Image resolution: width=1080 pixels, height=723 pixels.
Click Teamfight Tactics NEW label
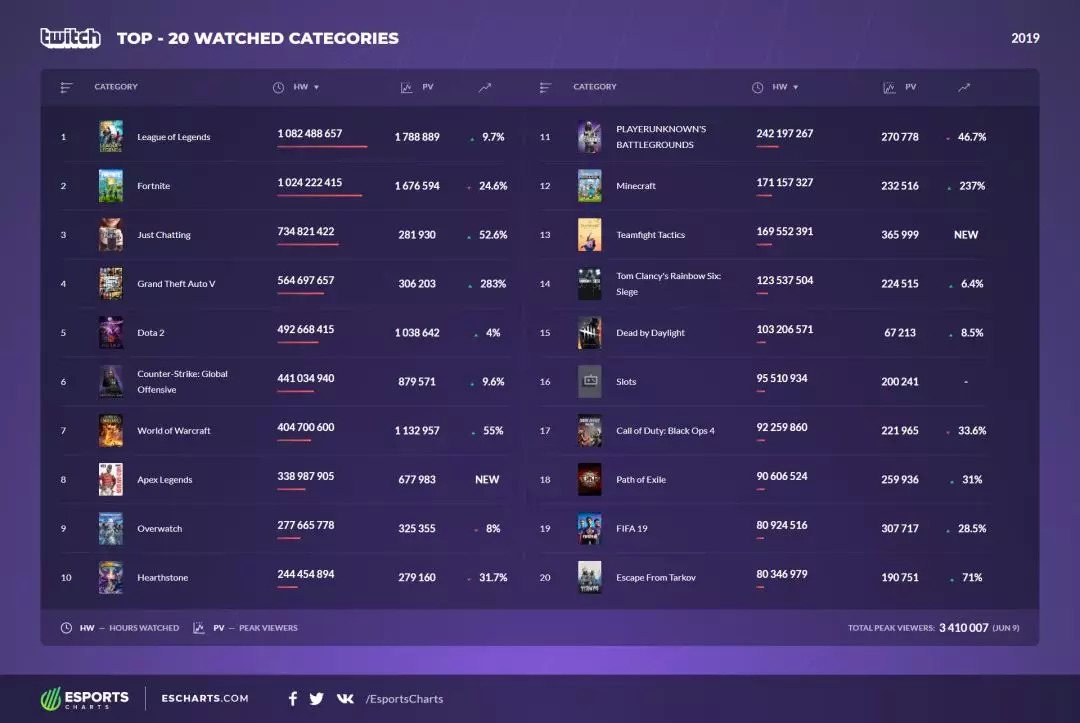(966, 235)
